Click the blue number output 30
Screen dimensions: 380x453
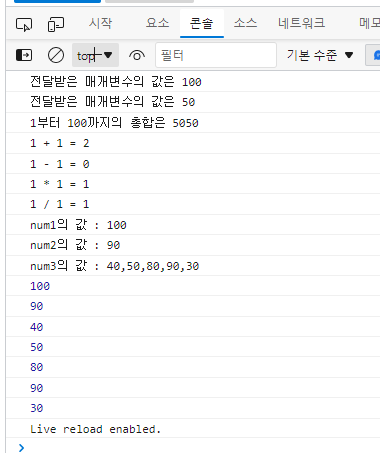[x=37, y=408]
